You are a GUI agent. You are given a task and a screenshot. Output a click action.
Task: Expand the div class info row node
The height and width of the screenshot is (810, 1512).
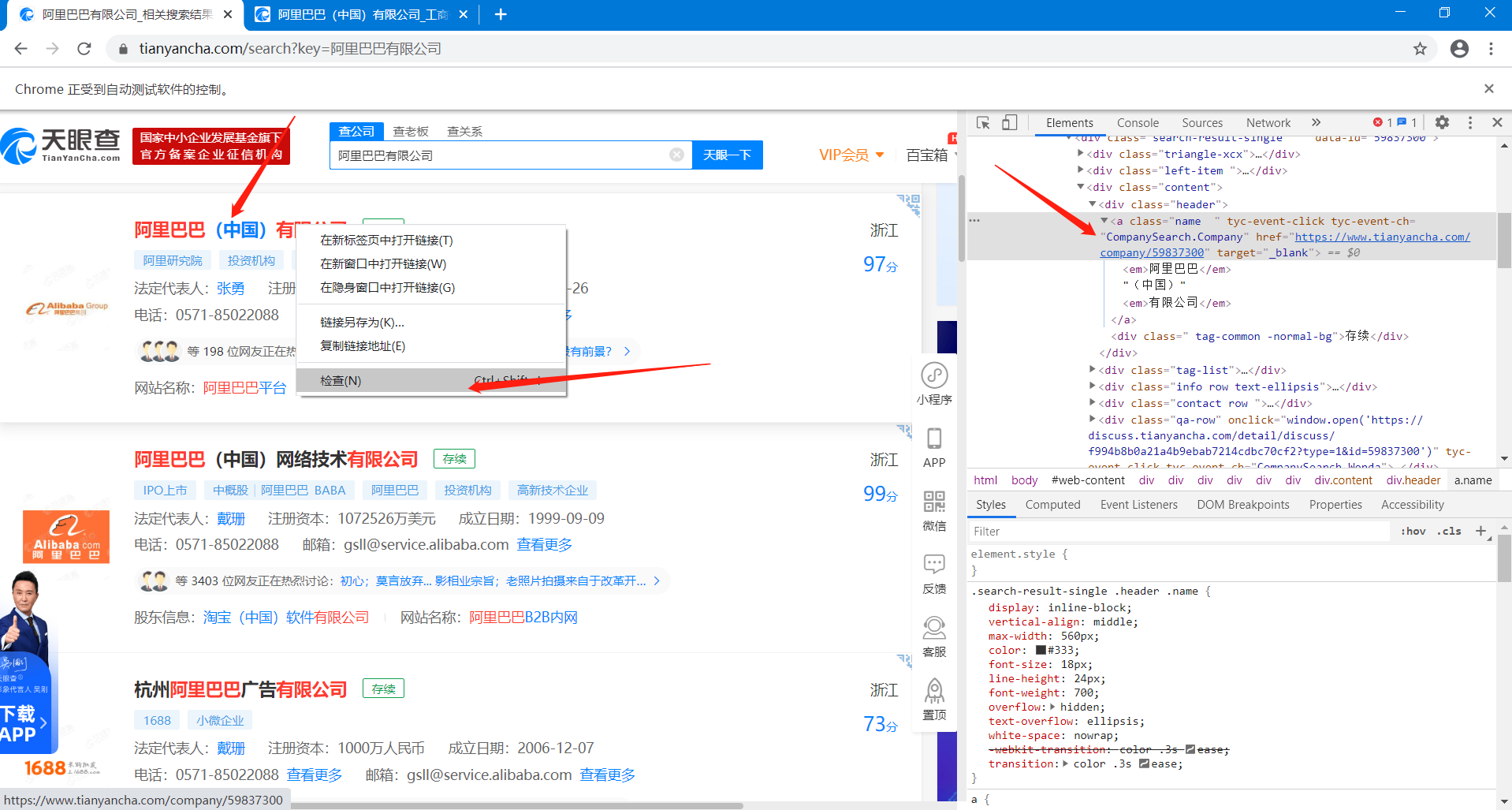click(x=1093, y=386)
